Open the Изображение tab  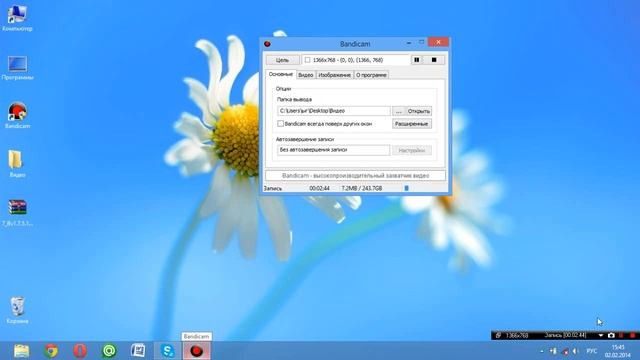point(334,75)
